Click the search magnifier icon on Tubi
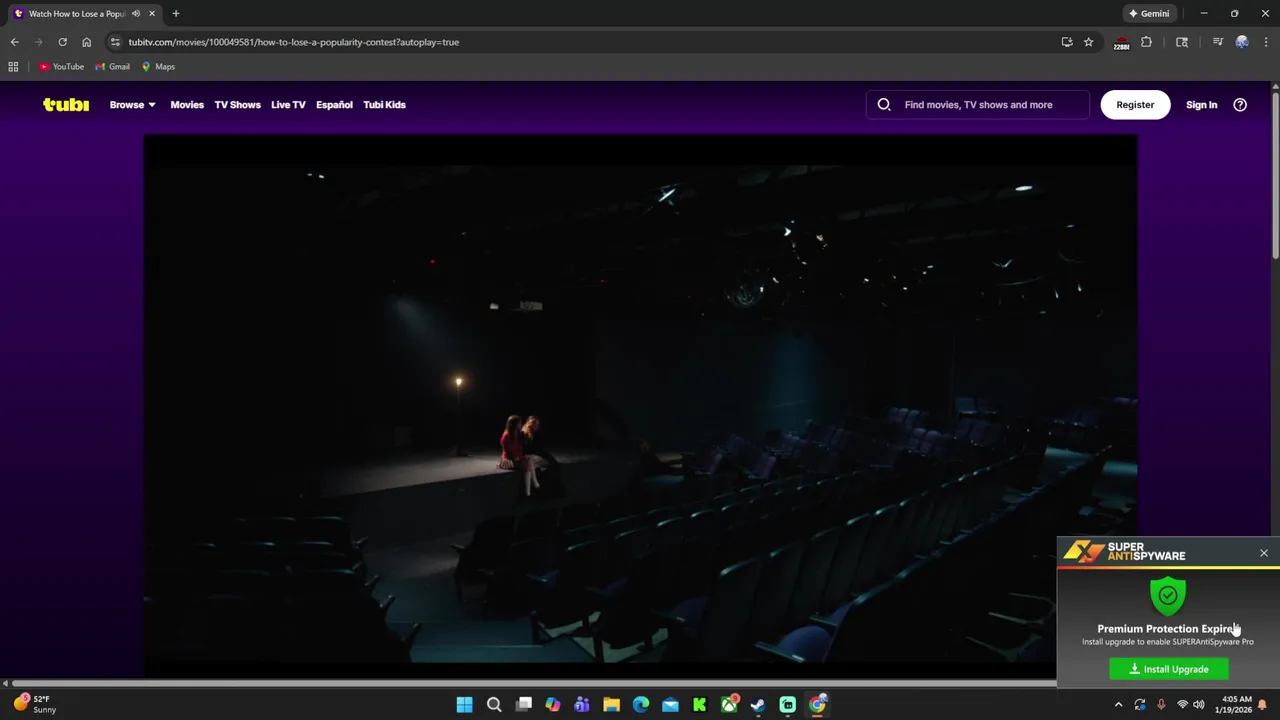The width and height of the screenshot is (1280, 720). (x=884, y=105)
